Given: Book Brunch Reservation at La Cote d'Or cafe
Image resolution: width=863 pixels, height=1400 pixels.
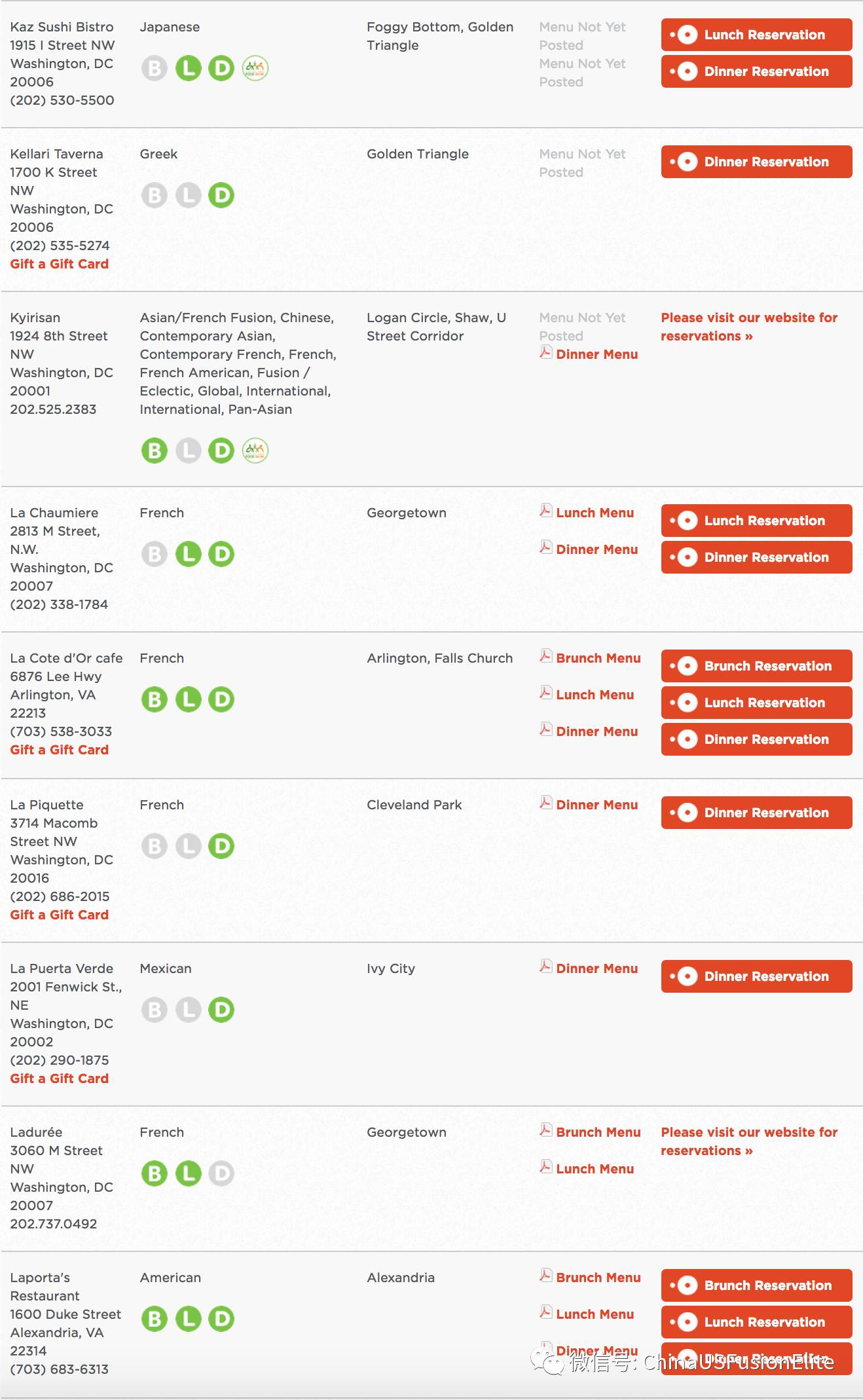Looking at the screenshot, I should tap(756, 666).
